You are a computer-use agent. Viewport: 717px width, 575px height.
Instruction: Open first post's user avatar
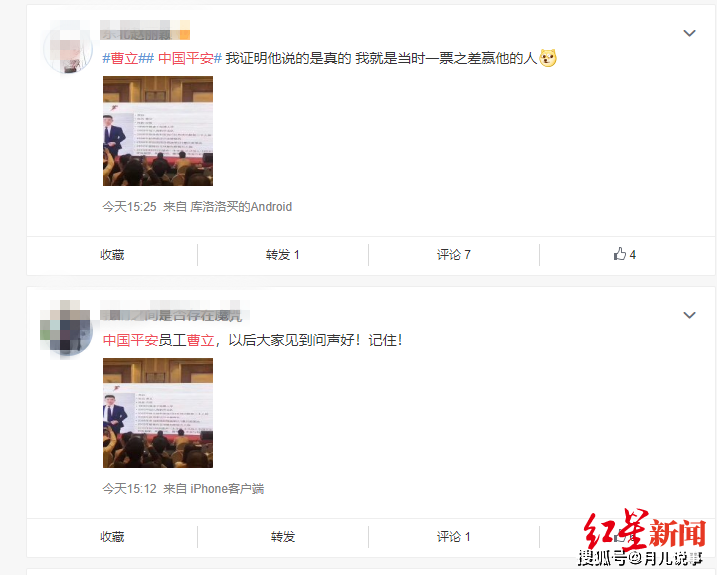68,47
